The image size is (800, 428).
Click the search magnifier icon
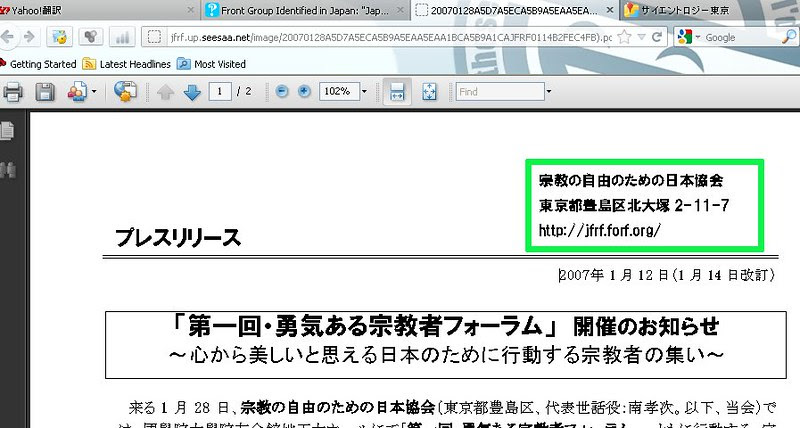(x=788, y=37)
